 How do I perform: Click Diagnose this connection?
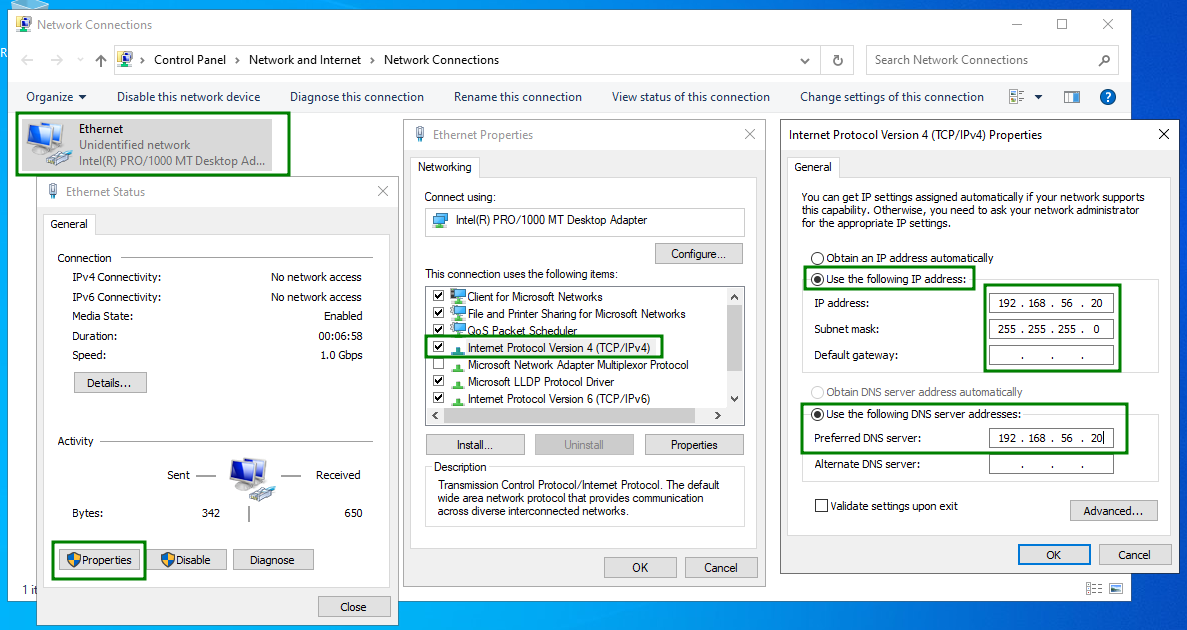tap(357, 97)
